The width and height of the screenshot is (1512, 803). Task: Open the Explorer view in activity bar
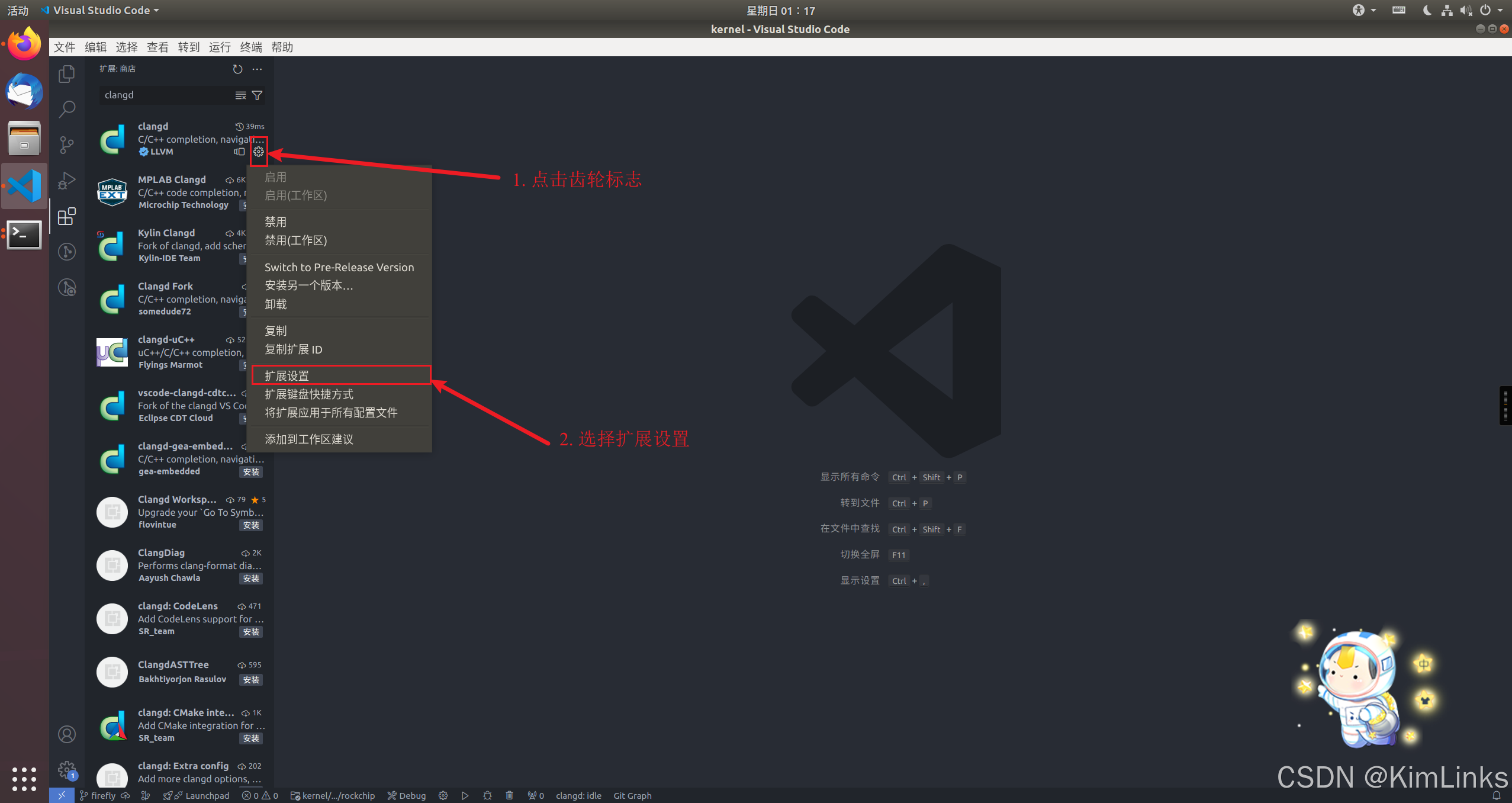67,74
